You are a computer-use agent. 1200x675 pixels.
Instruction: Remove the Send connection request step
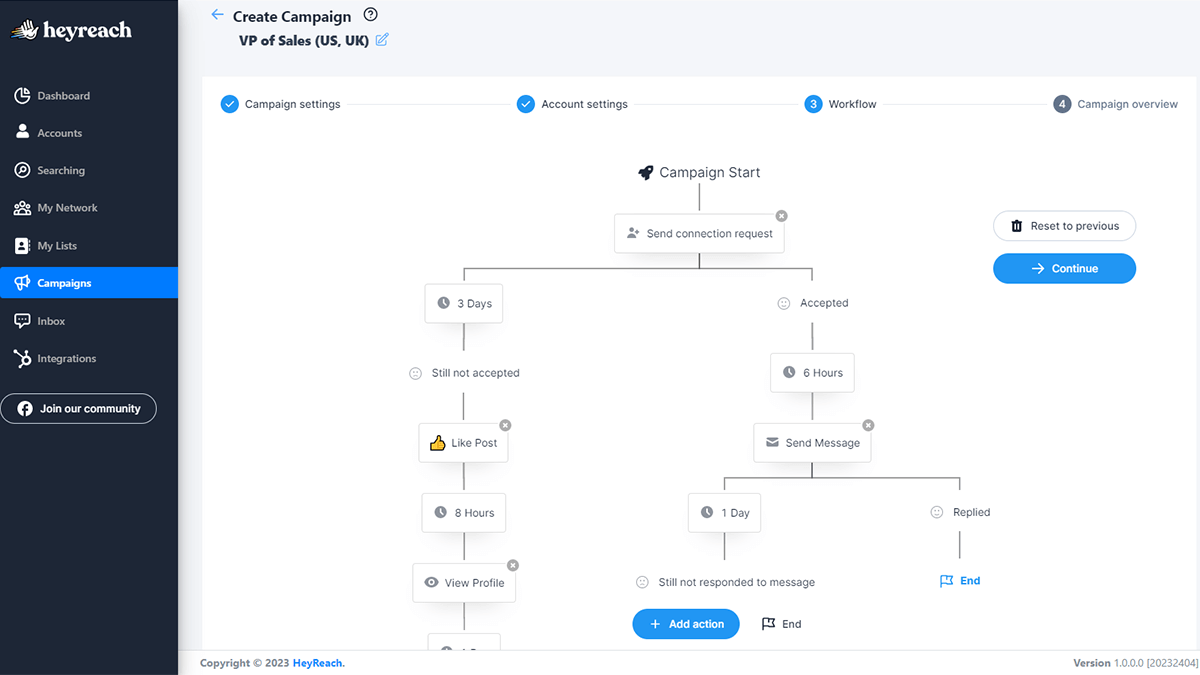(x=781, y=215)
